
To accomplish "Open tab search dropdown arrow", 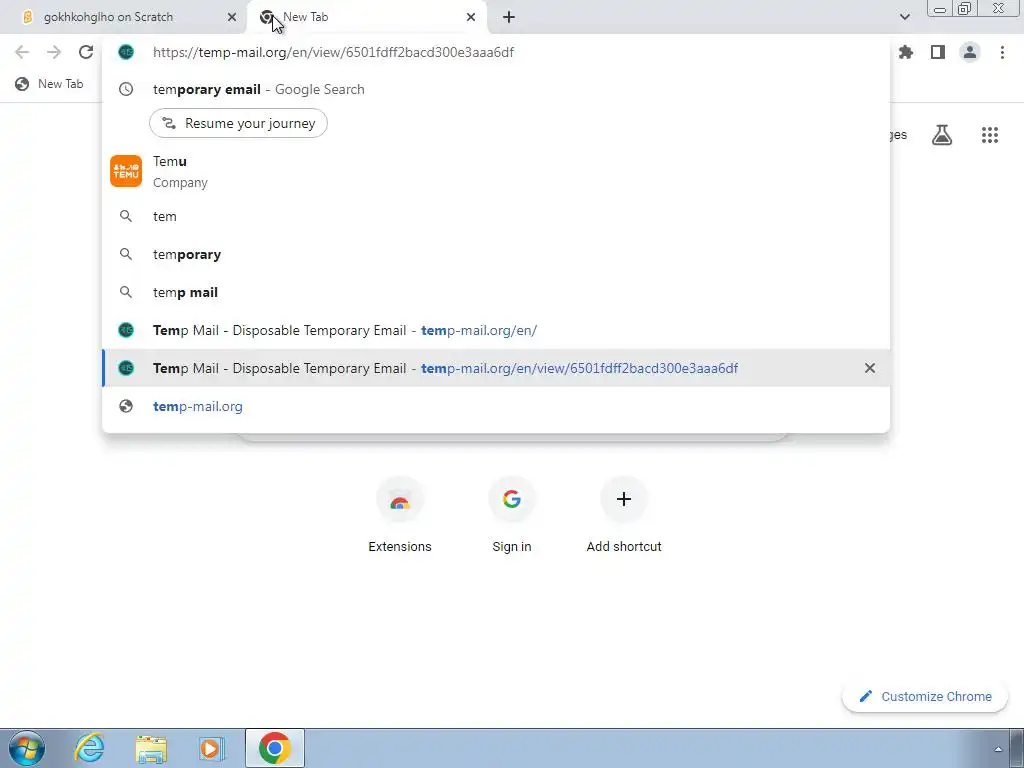I will tap(904, 17).
